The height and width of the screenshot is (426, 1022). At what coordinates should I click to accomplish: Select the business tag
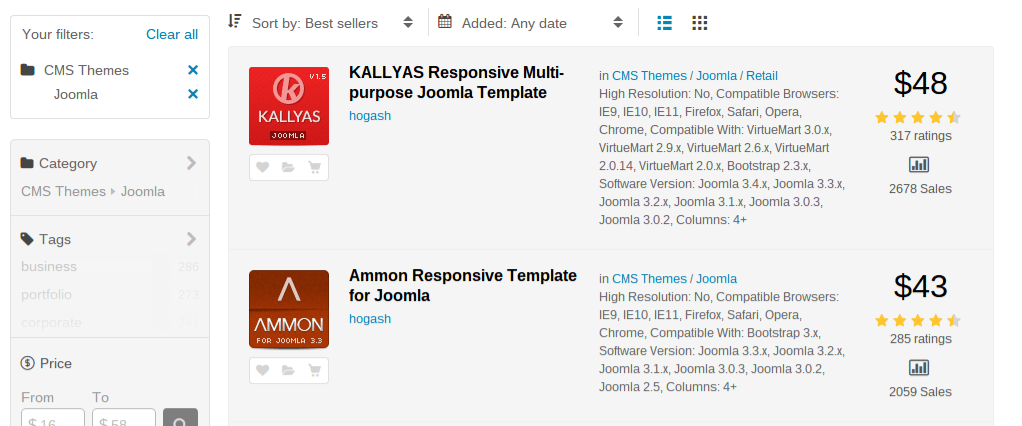[49, 266]
